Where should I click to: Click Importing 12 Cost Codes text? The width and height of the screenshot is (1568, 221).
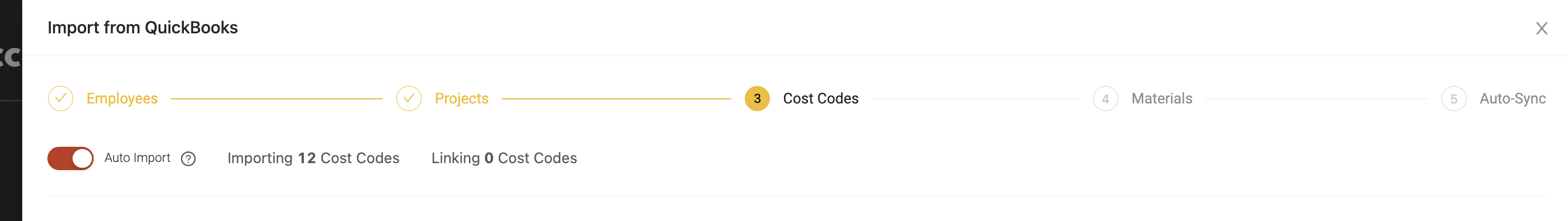(313, 158)
